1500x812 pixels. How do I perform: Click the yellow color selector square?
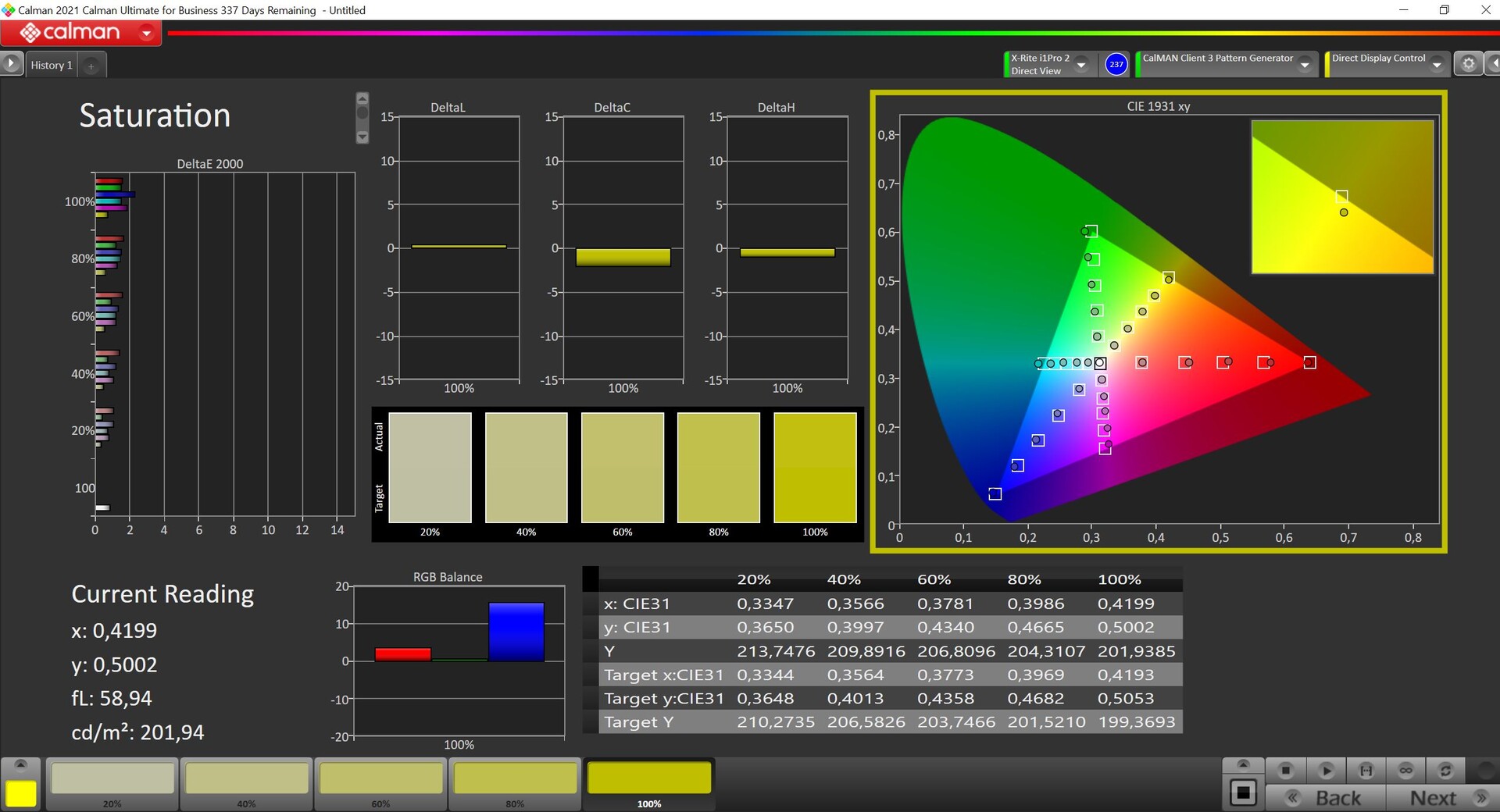coord(21,793)
